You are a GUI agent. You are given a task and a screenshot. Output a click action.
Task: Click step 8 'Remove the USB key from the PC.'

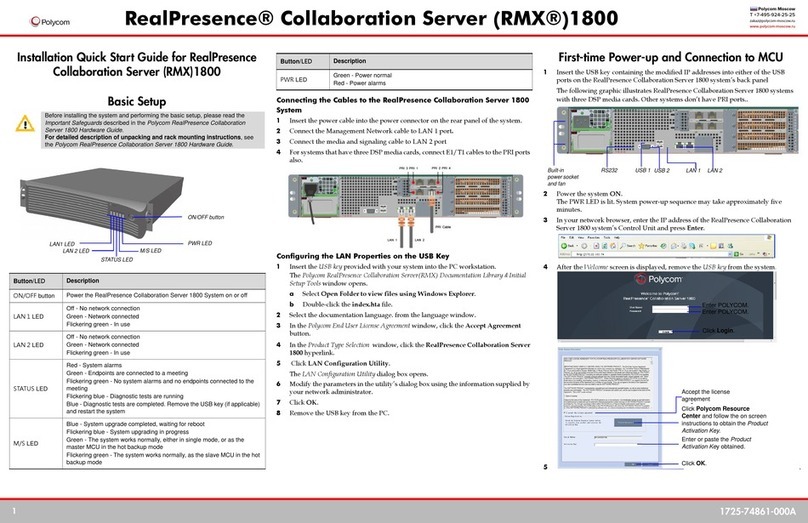(x=339, y=413)
